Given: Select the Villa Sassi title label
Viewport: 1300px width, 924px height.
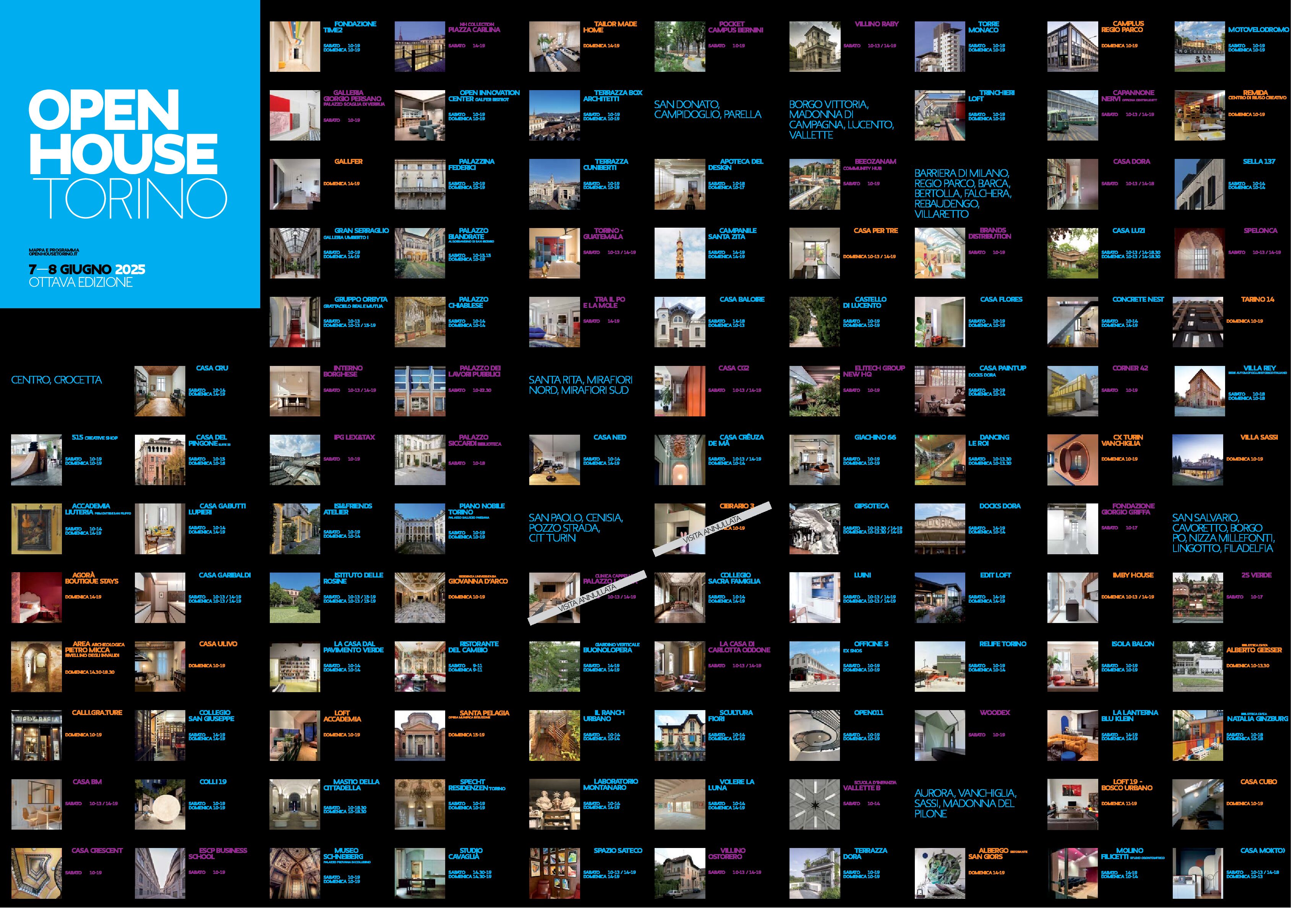Looking at the screenshot, I should click(1259, 437).
